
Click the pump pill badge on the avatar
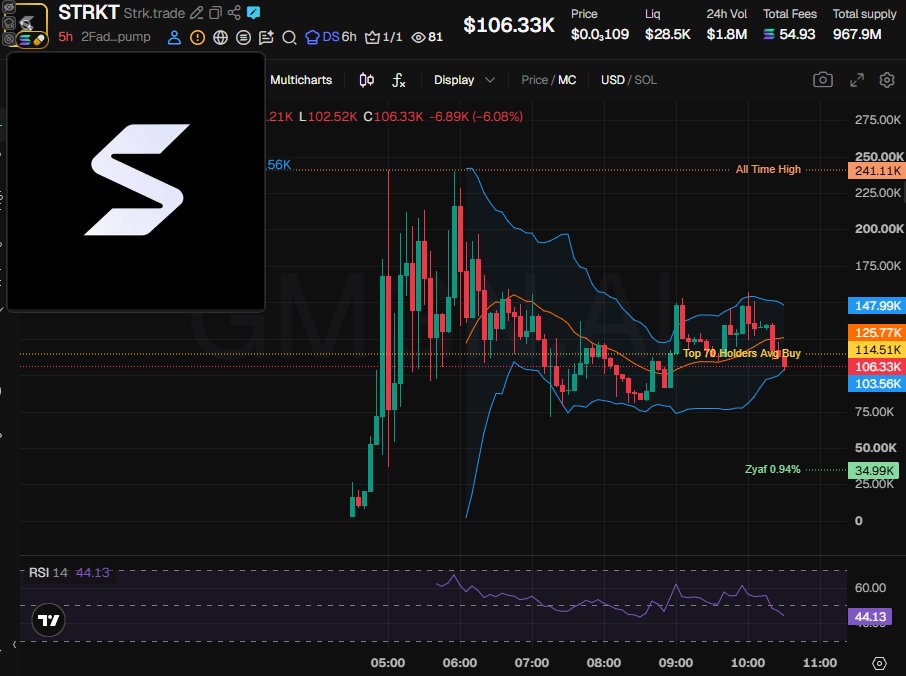tap(38, 40)
